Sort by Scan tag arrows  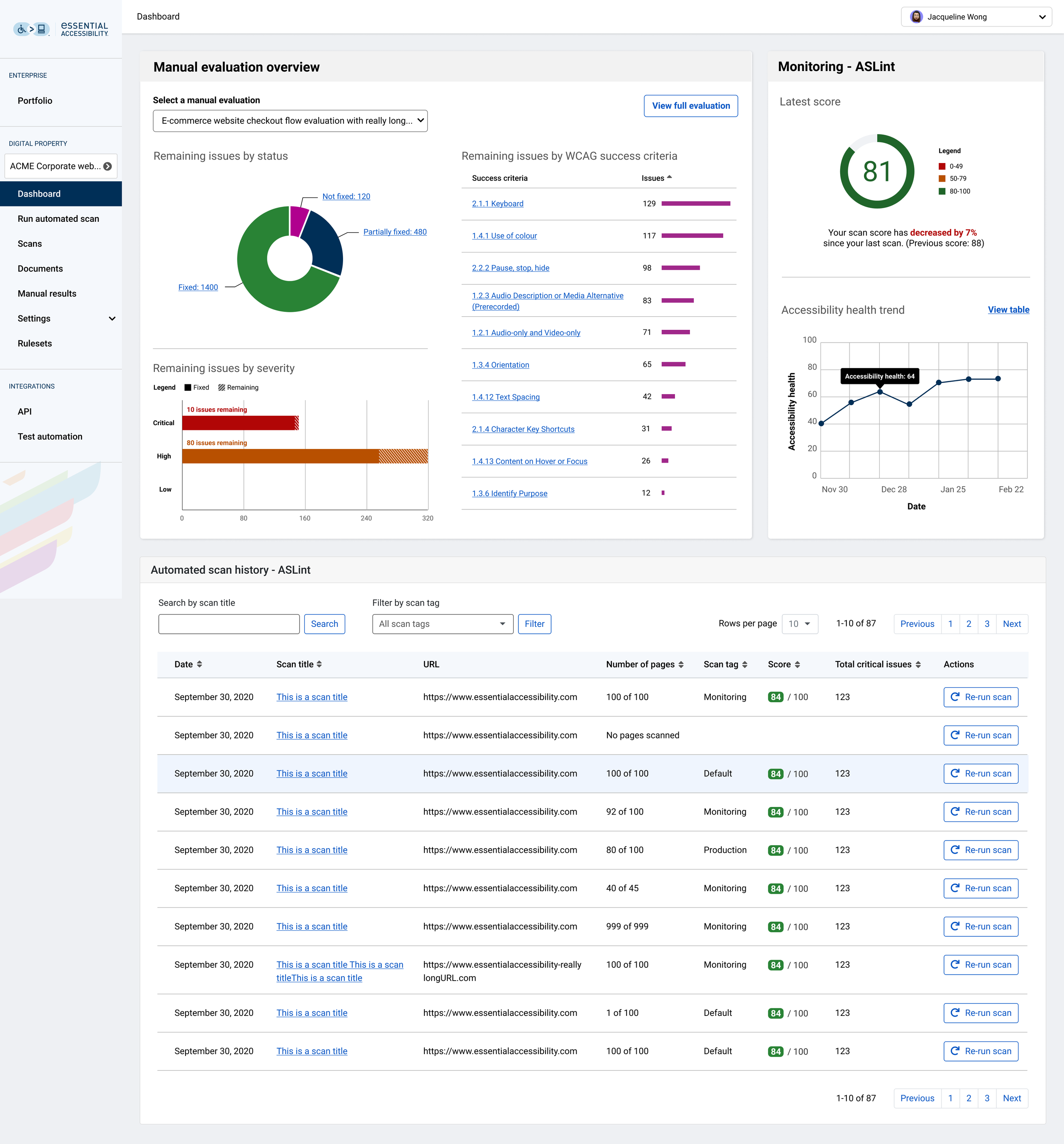coord(745,664)
